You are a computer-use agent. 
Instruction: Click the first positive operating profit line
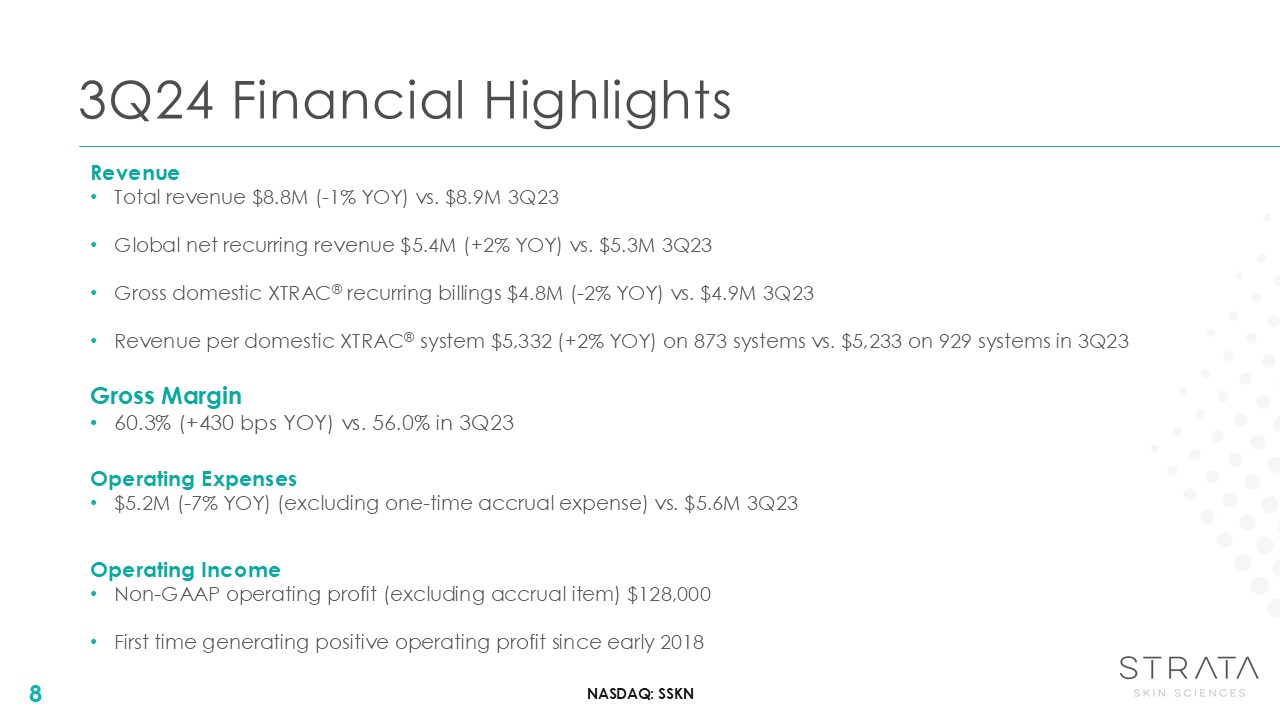[x=408, y=642]
